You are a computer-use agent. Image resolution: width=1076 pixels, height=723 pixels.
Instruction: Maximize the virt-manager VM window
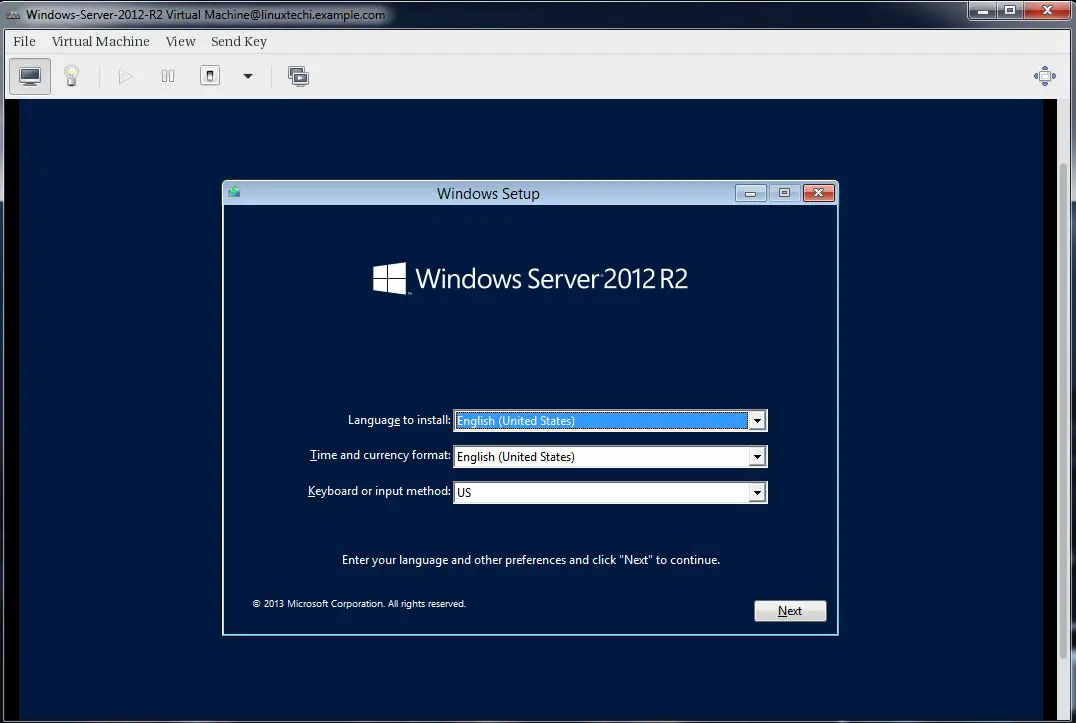pos(1010,10)
